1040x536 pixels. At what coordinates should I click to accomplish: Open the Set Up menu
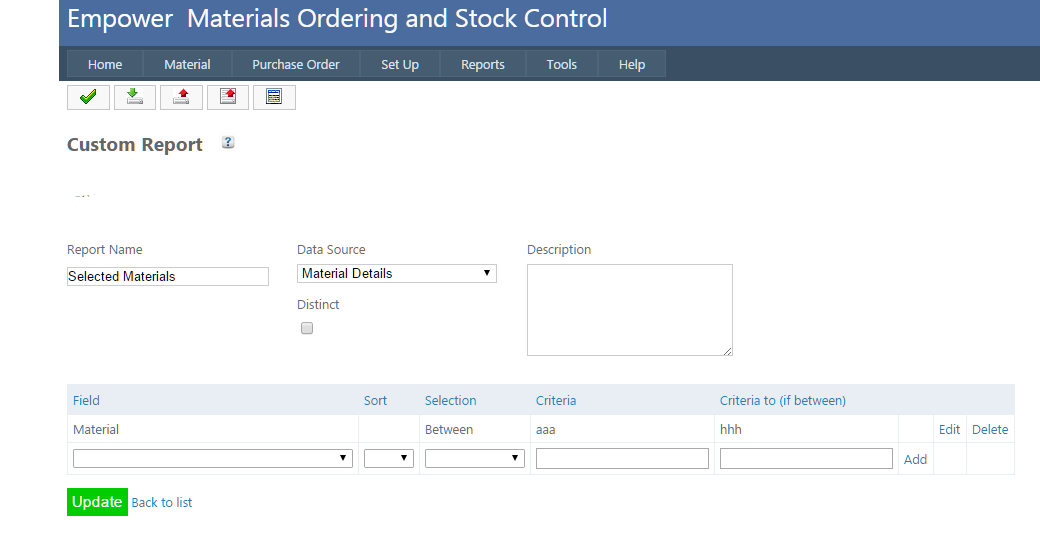399,64
